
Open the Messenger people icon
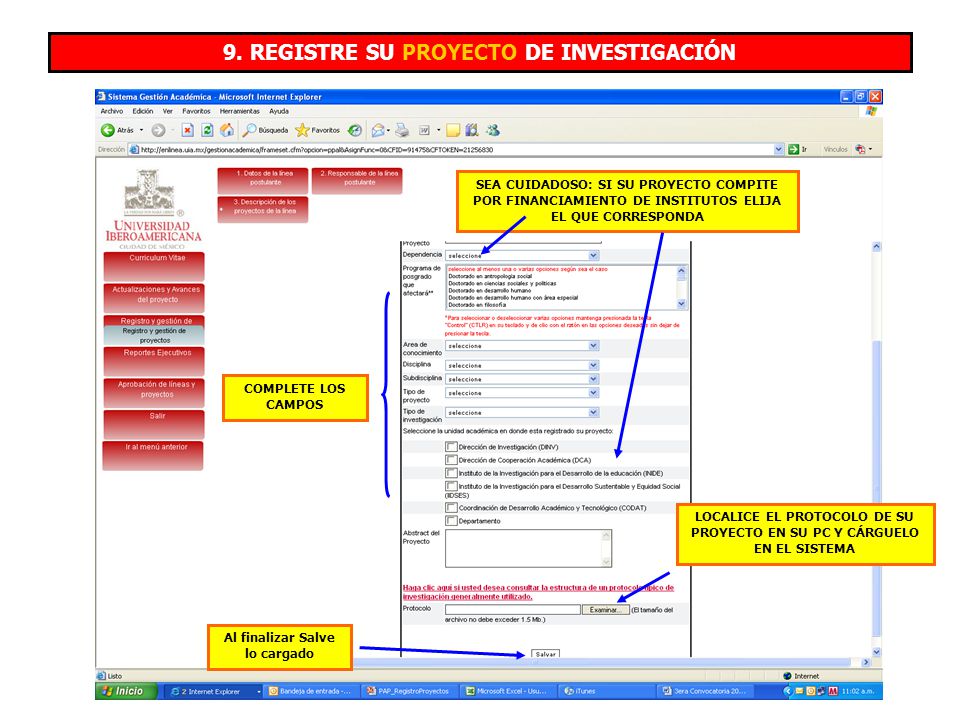[x=493, y=130]
